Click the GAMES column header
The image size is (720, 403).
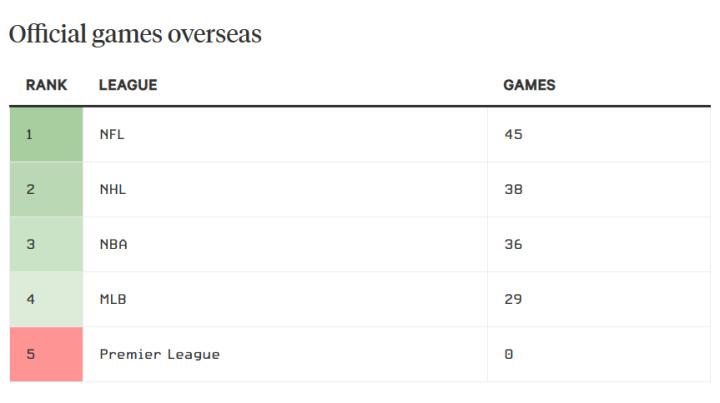pos(529,86)
